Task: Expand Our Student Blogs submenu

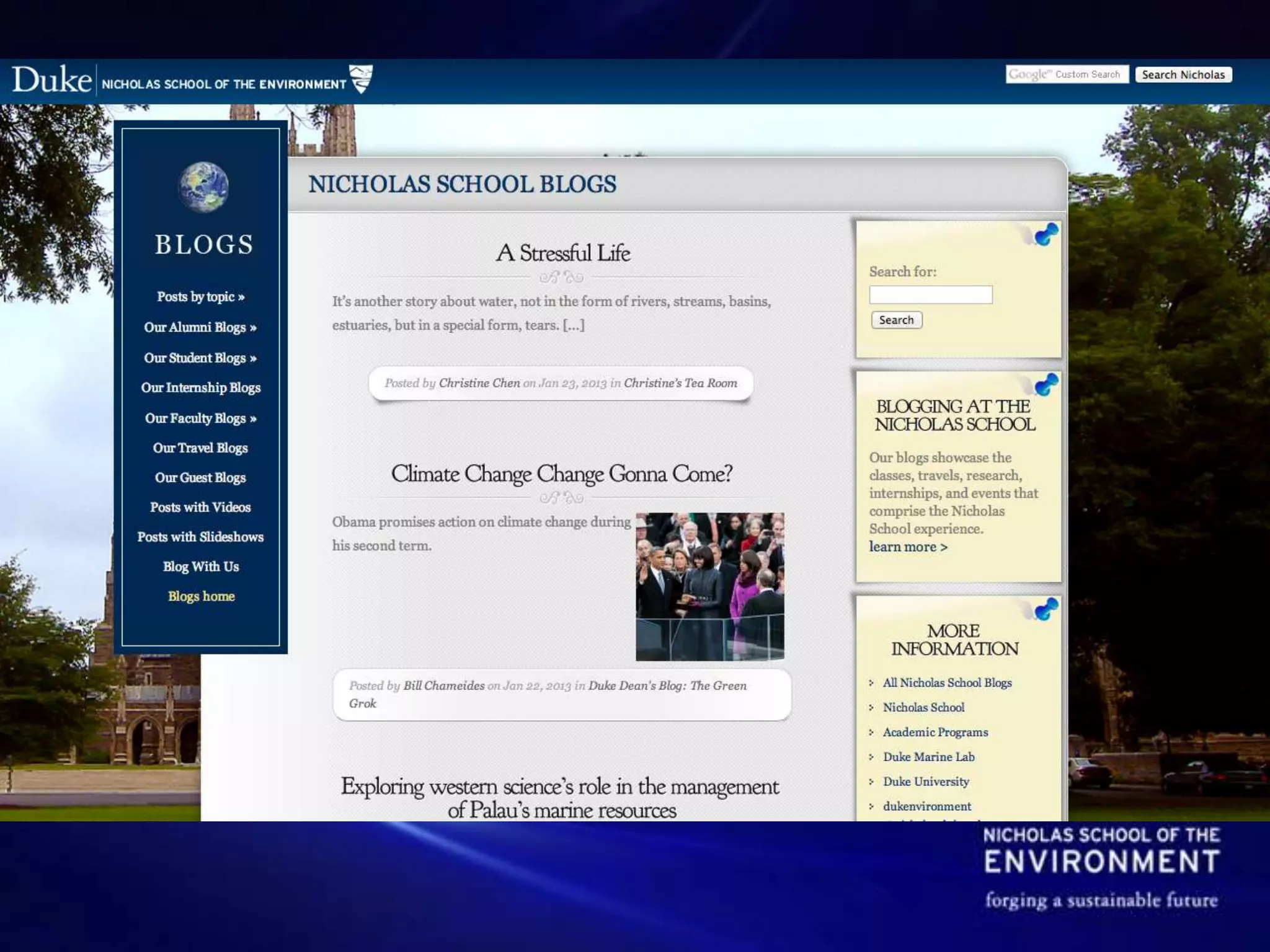Action: coord(200,358)
